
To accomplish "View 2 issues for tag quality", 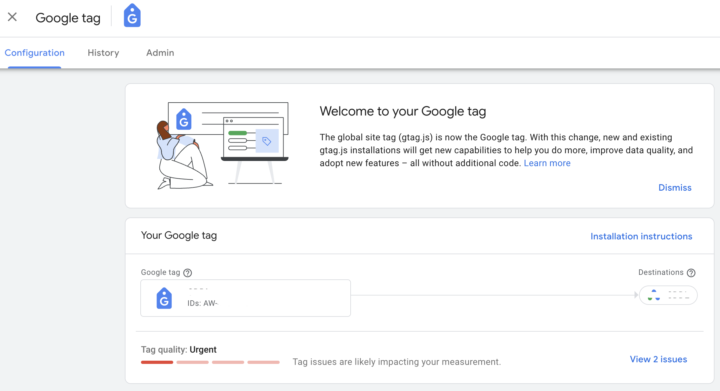I will coord(658,359).
